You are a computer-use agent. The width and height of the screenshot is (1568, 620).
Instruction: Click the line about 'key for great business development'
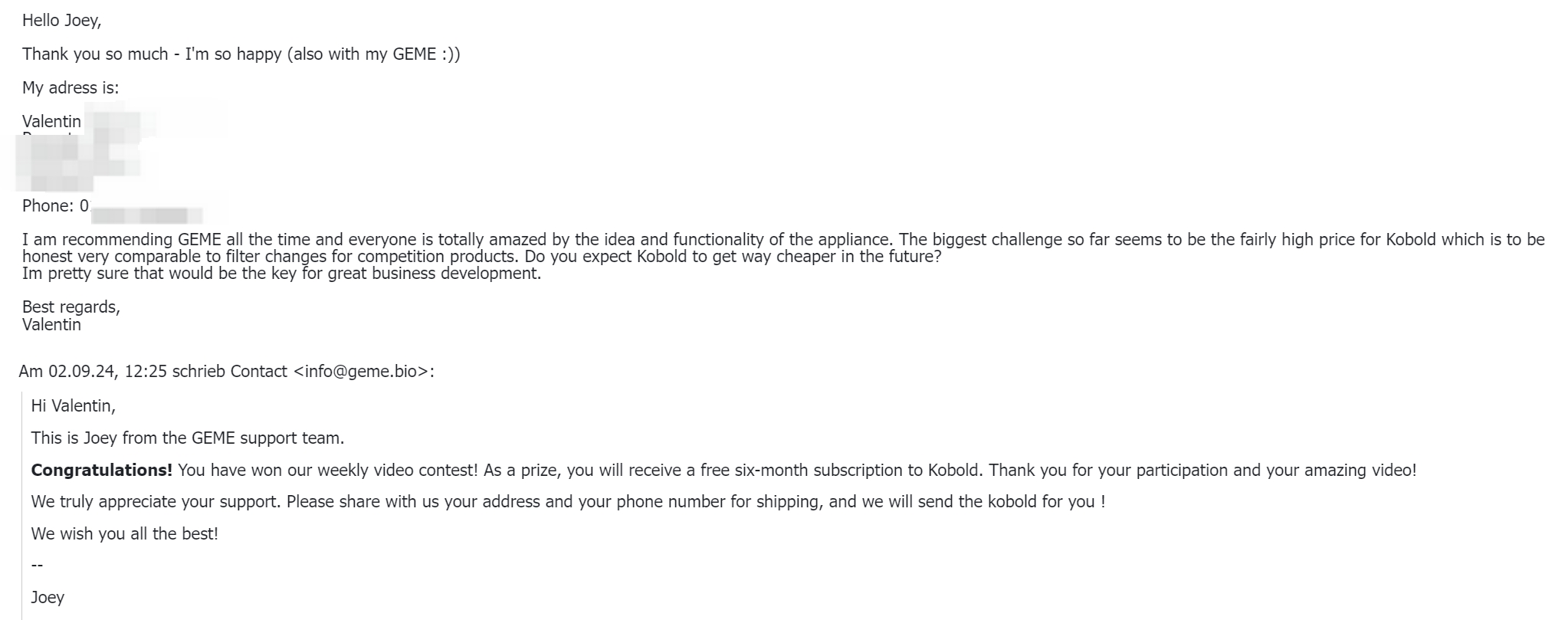pos(282,274)
